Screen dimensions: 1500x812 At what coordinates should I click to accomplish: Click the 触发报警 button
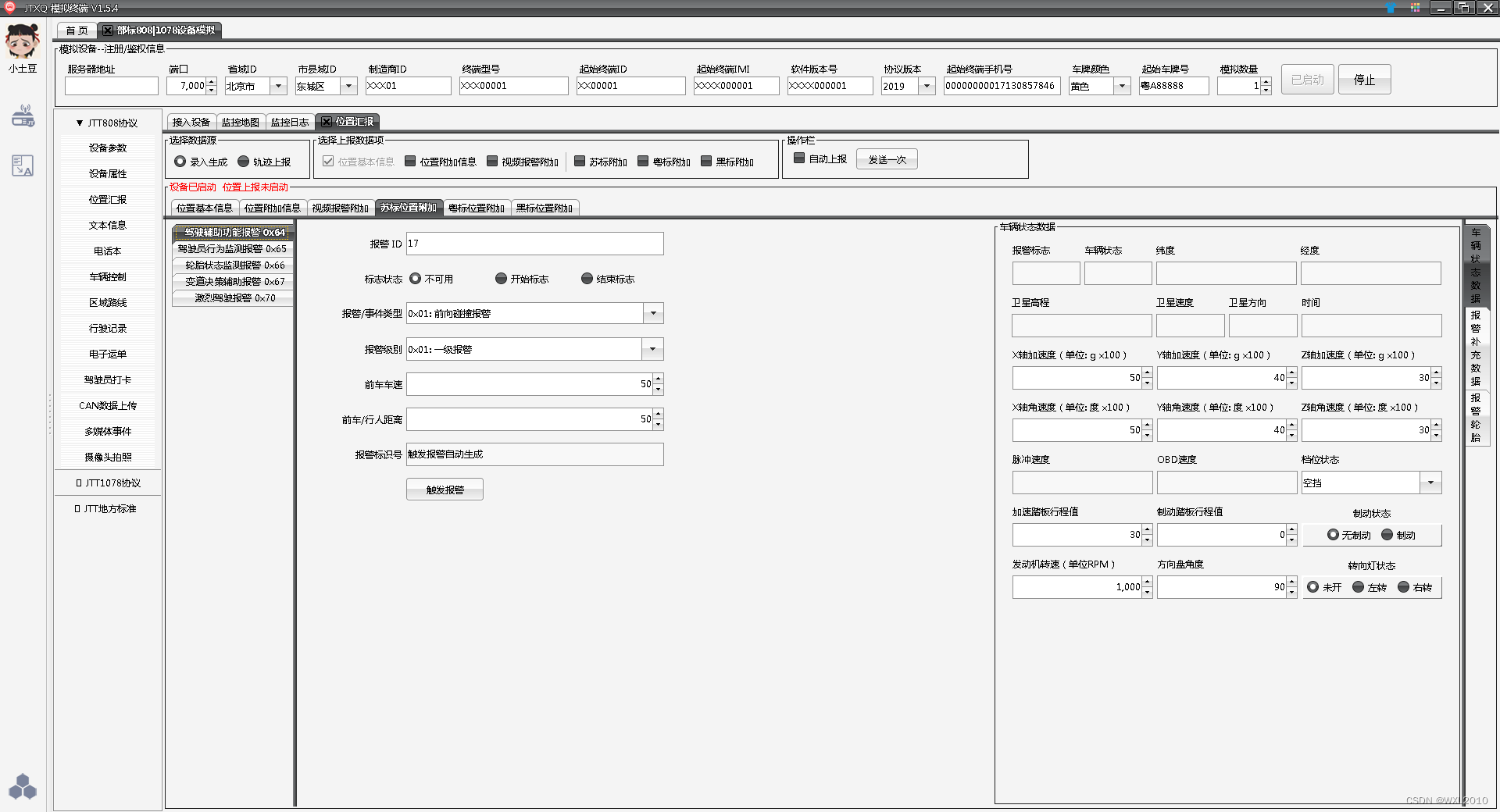coord(444,489)
